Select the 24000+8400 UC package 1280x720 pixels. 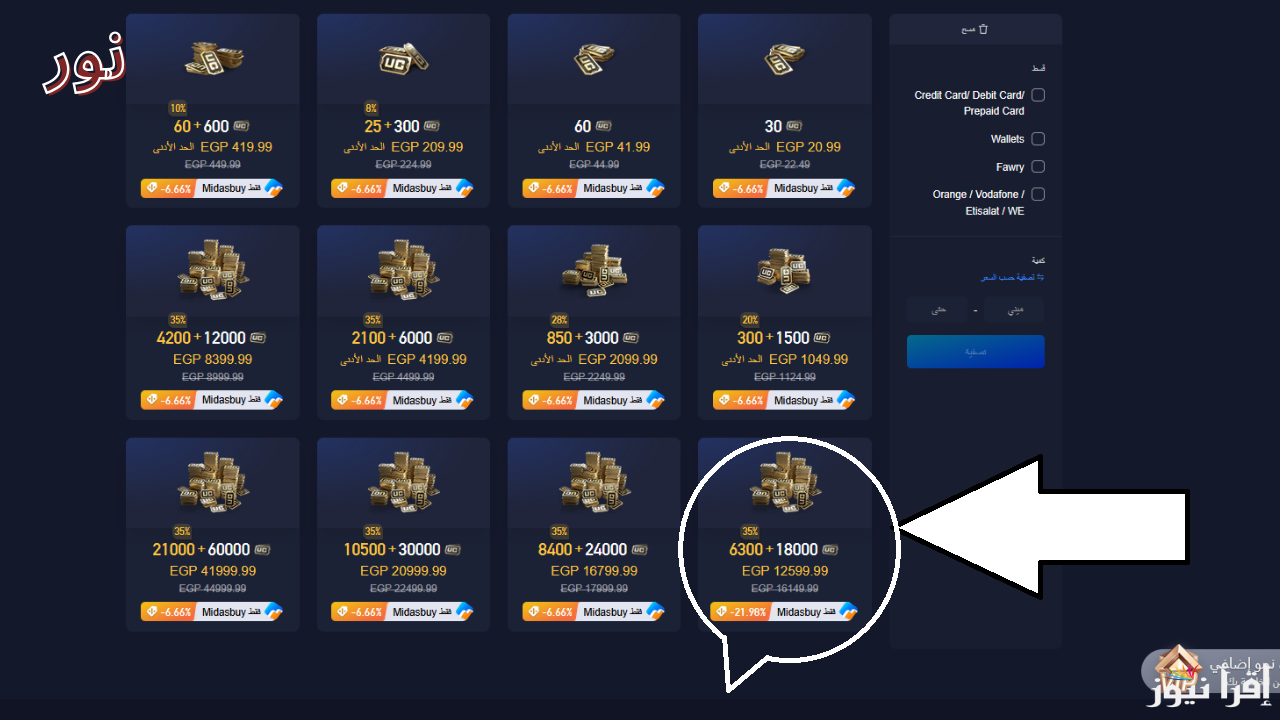pyautogui.click(x=594, y=534)
